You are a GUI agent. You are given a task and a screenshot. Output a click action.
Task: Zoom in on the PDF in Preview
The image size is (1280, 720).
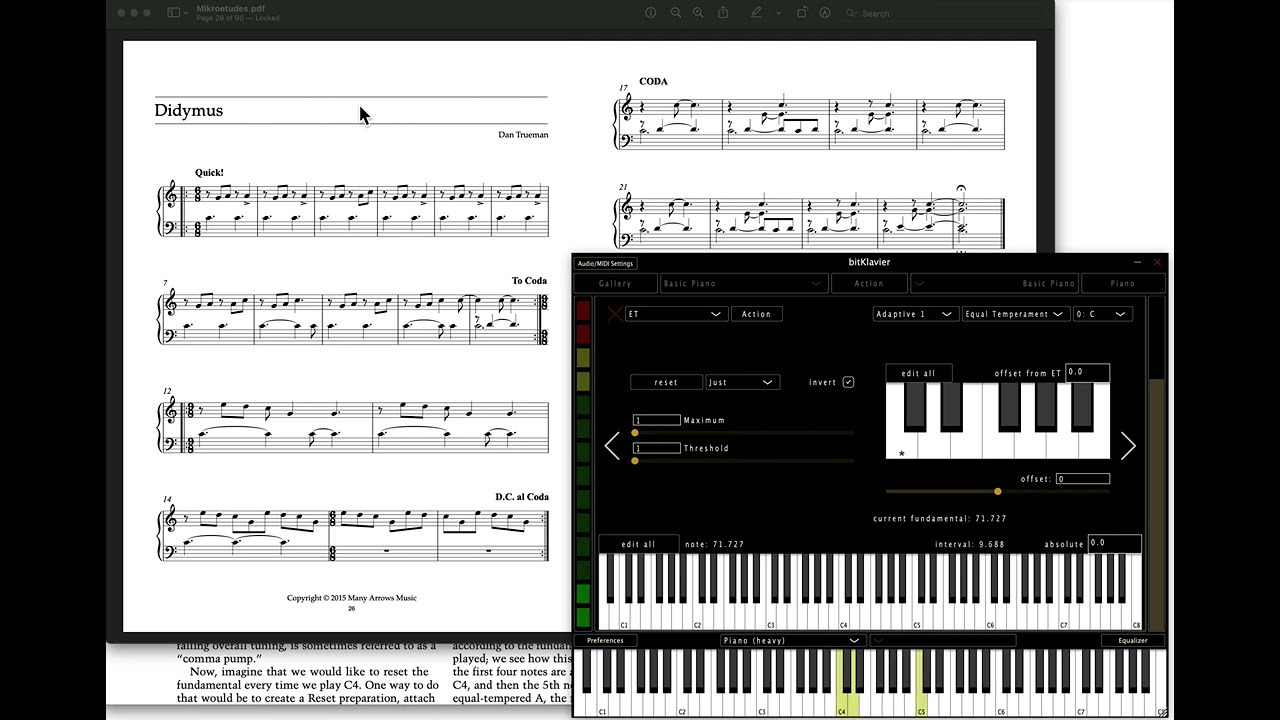(698, 13)
